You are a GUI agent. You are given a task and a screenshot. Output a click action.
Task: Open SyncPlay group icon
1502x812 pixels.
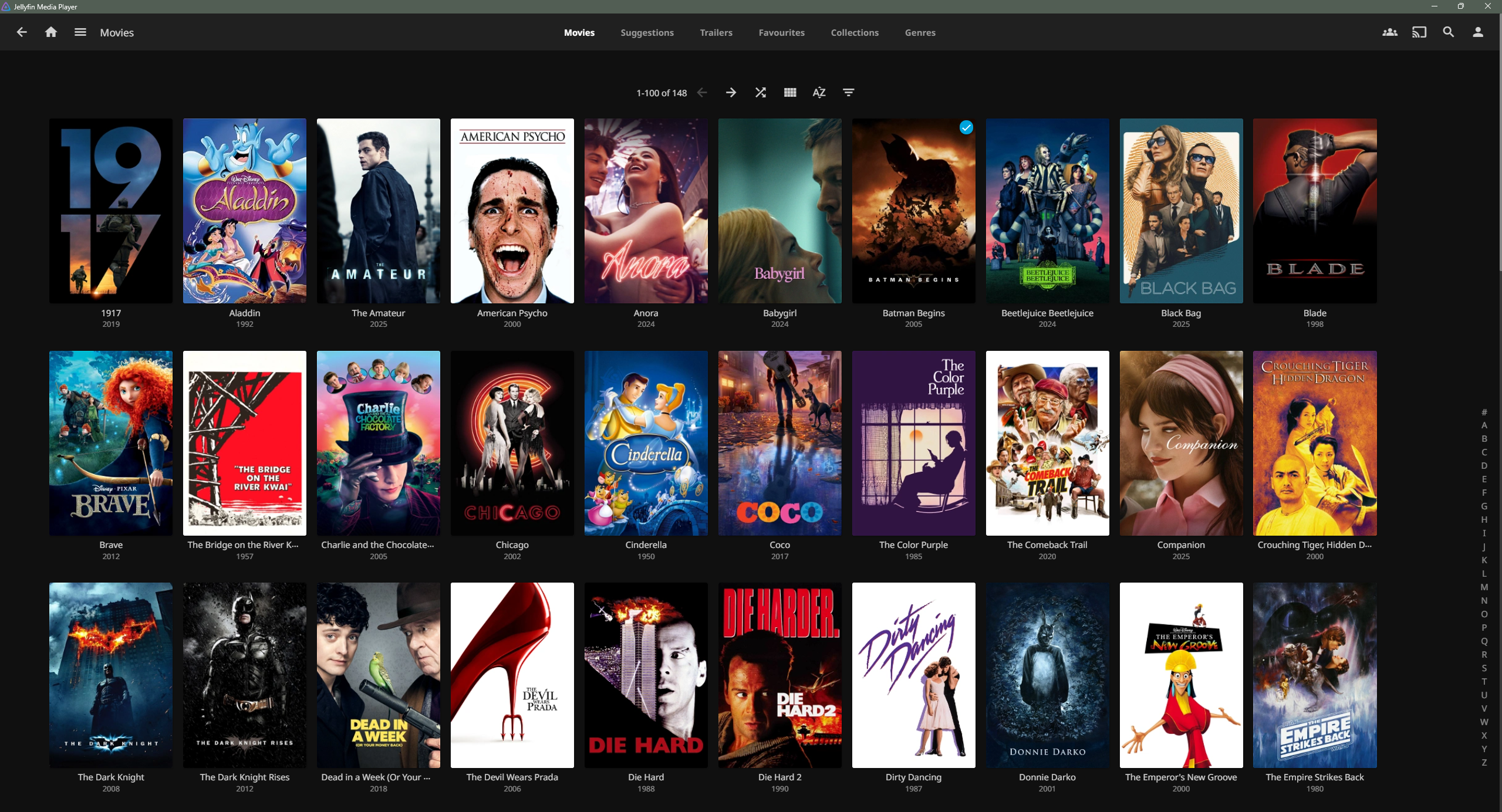click(x=1389, y=32)
